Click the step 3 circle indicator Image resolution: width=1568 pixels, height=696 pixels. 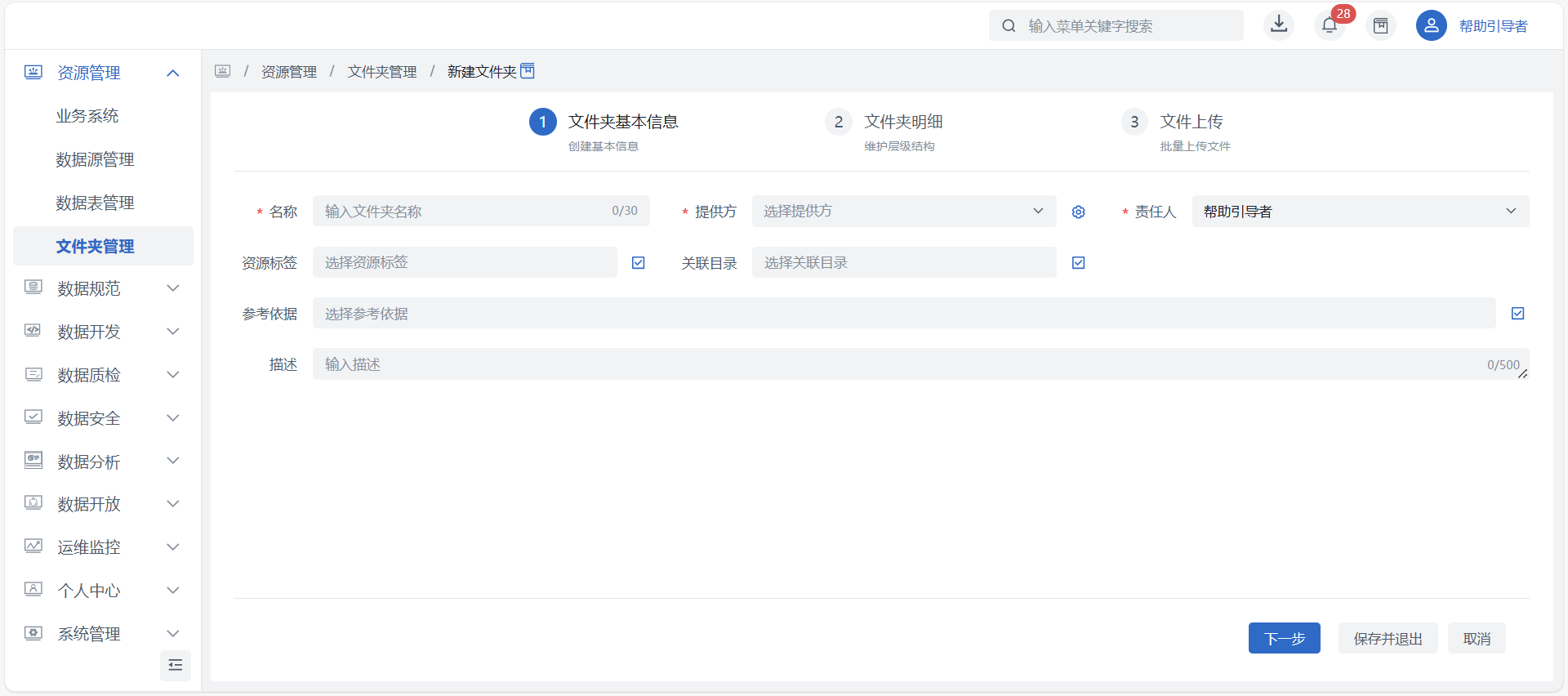[x=1134, y=122]
